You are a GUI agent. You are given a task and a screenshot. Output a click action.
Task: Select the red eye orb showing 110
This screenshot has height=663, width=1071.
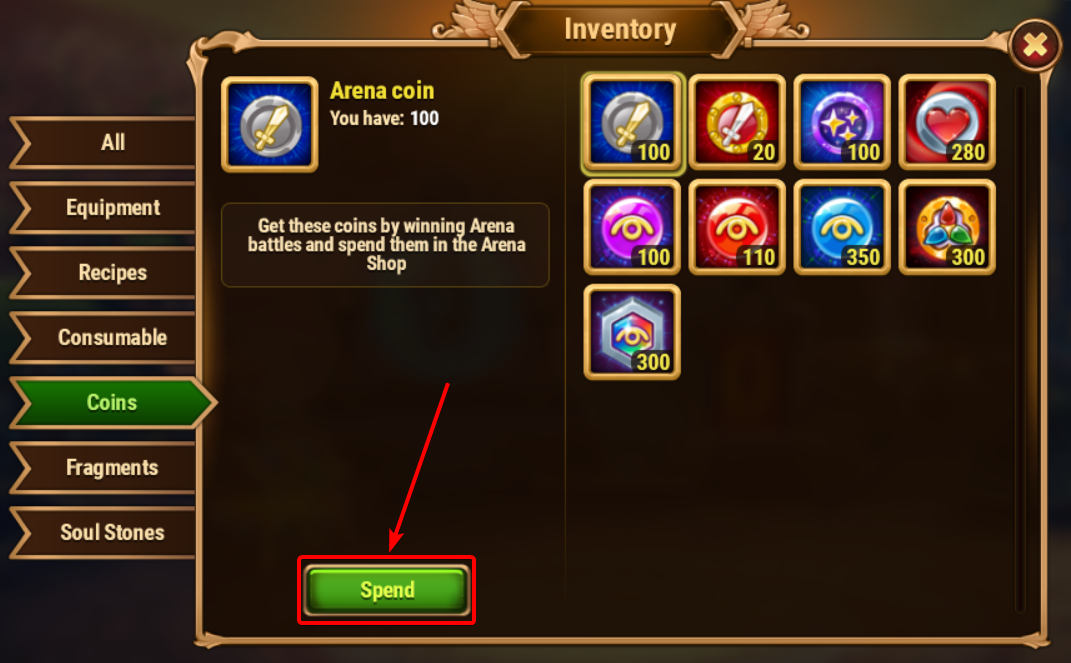coord(737,227)
